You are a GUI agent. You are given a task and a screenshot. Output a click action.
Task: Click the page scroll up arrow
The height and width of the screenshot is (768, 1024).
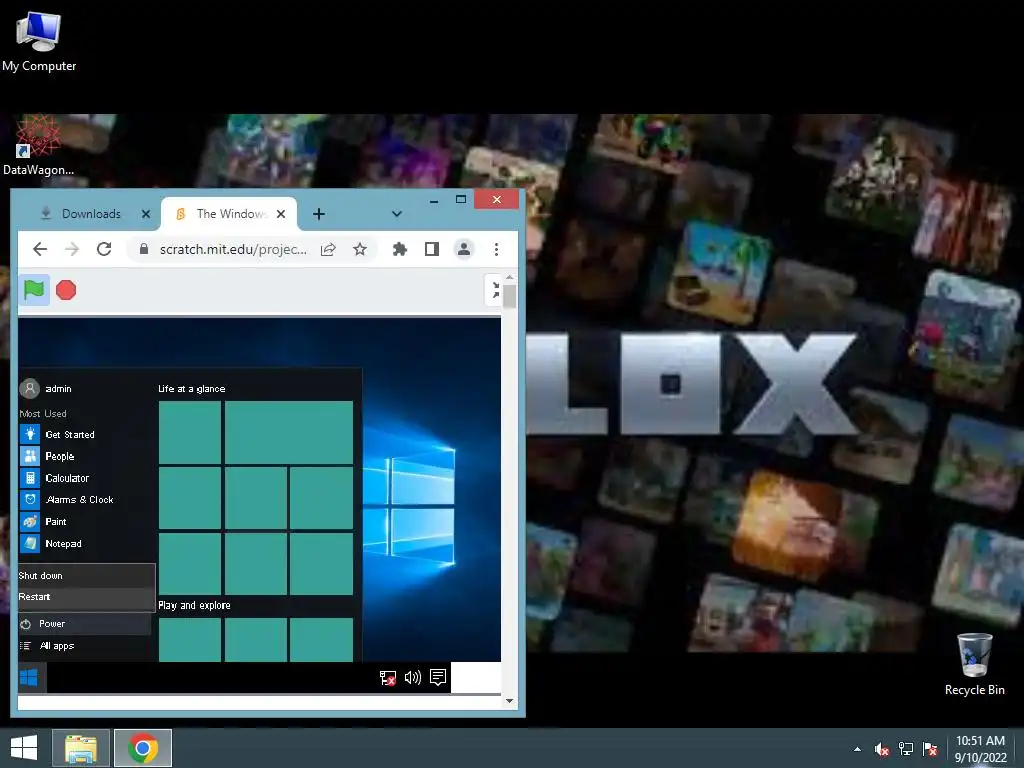pyautogui.click(x=509, y=278)
